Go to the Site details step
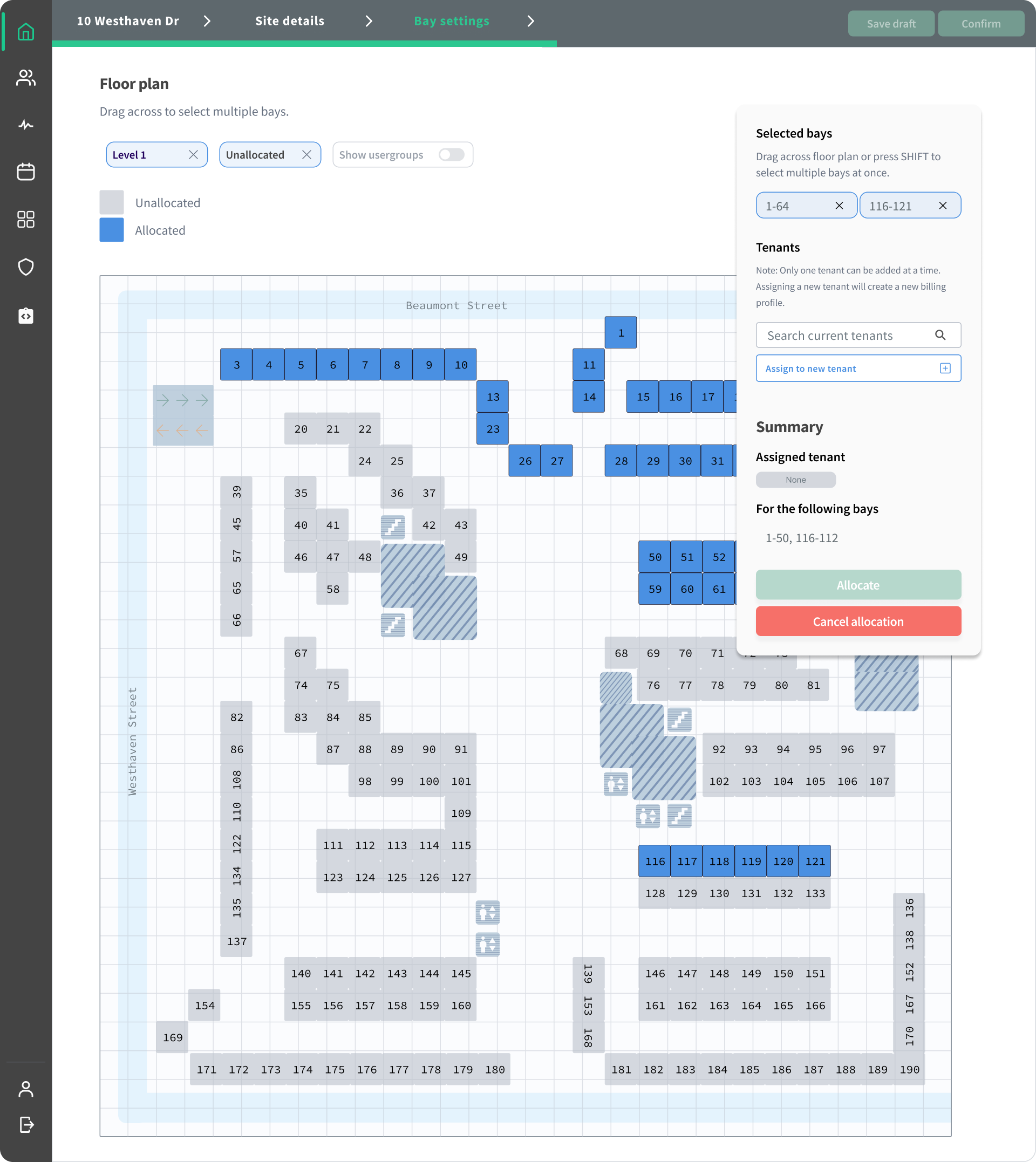This screenshot has height=1162, width=1036. (x=290, y=21)
